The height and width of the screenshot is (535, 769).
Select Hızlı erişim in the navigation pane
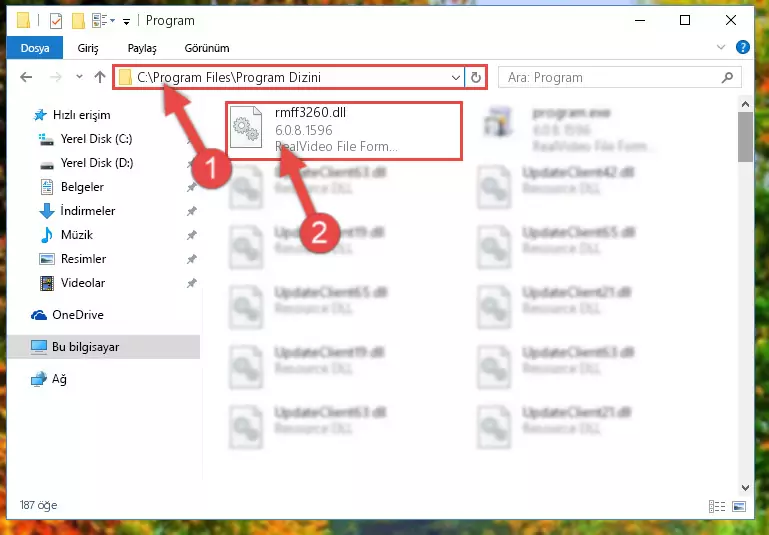pyautogui.click(x=81, y=115)
